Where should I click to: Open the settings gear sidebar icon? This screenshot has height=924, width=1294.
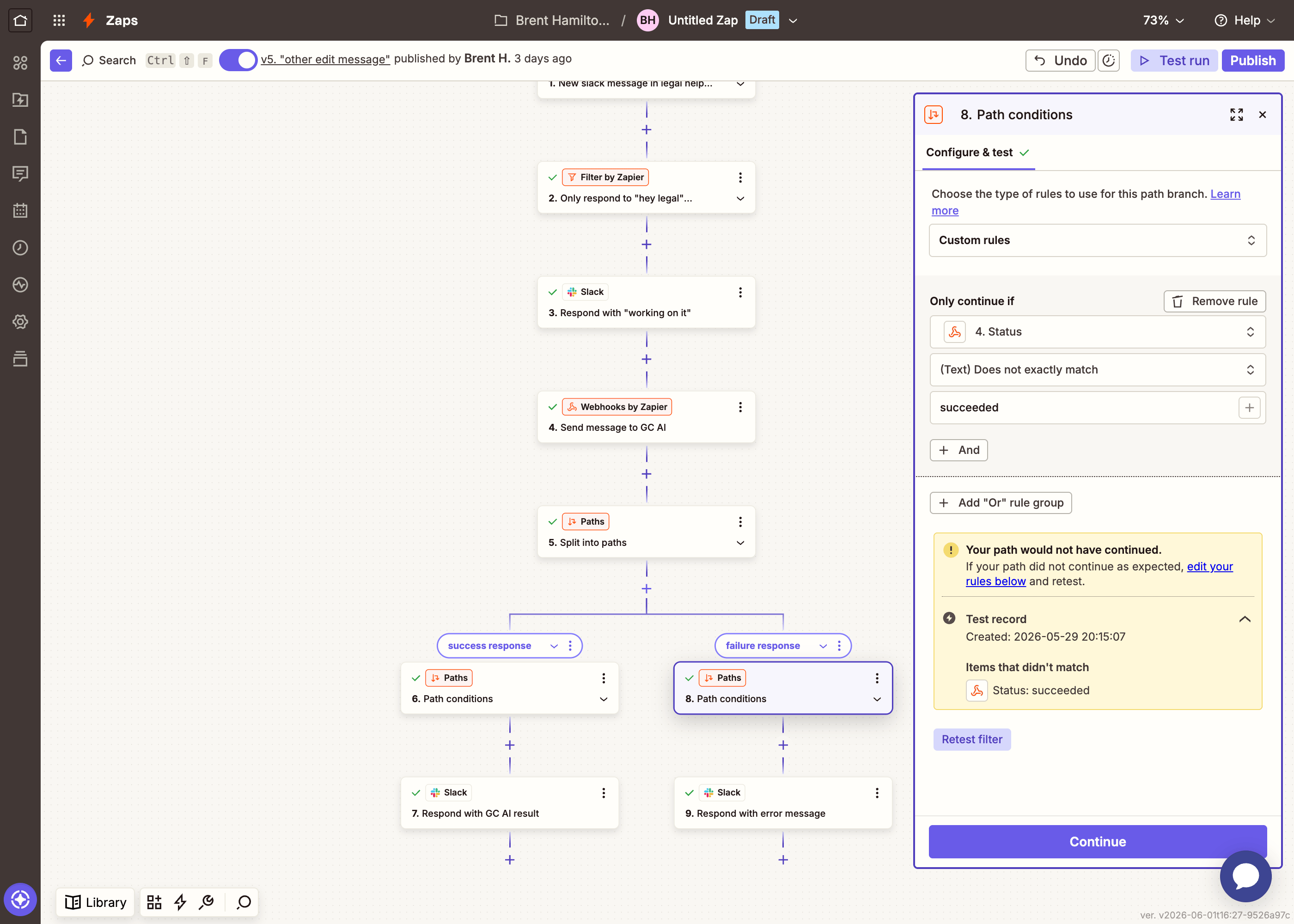point(20,321)
